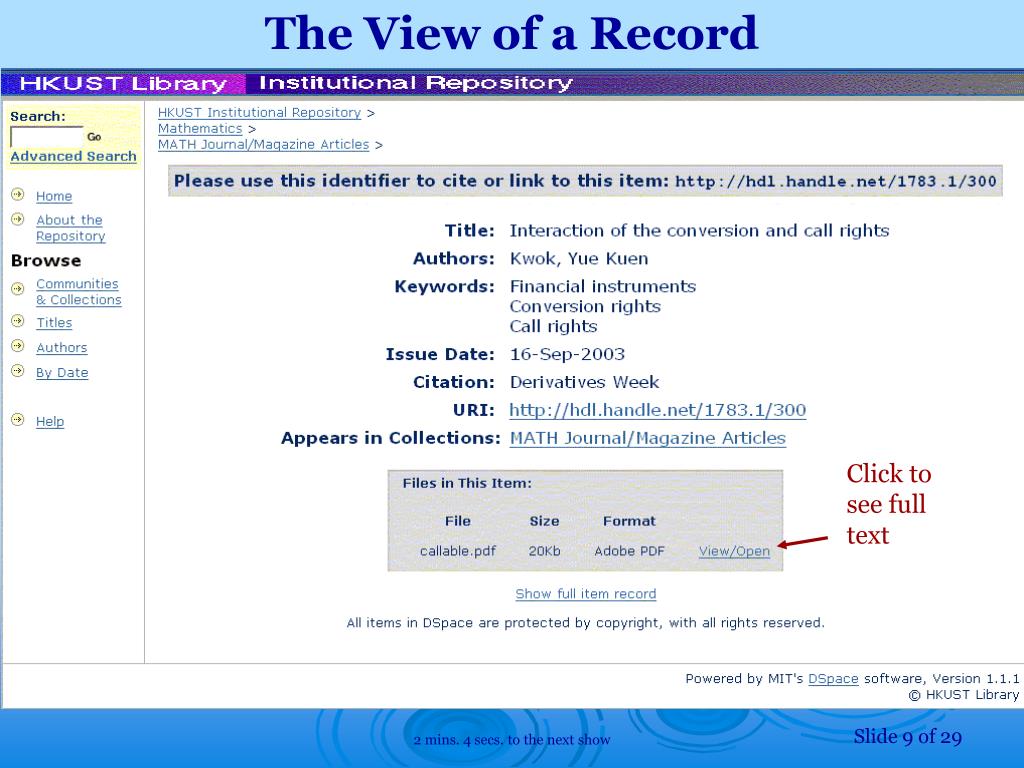
Task: Click the copyright notice text
Action: pos(586,623)
